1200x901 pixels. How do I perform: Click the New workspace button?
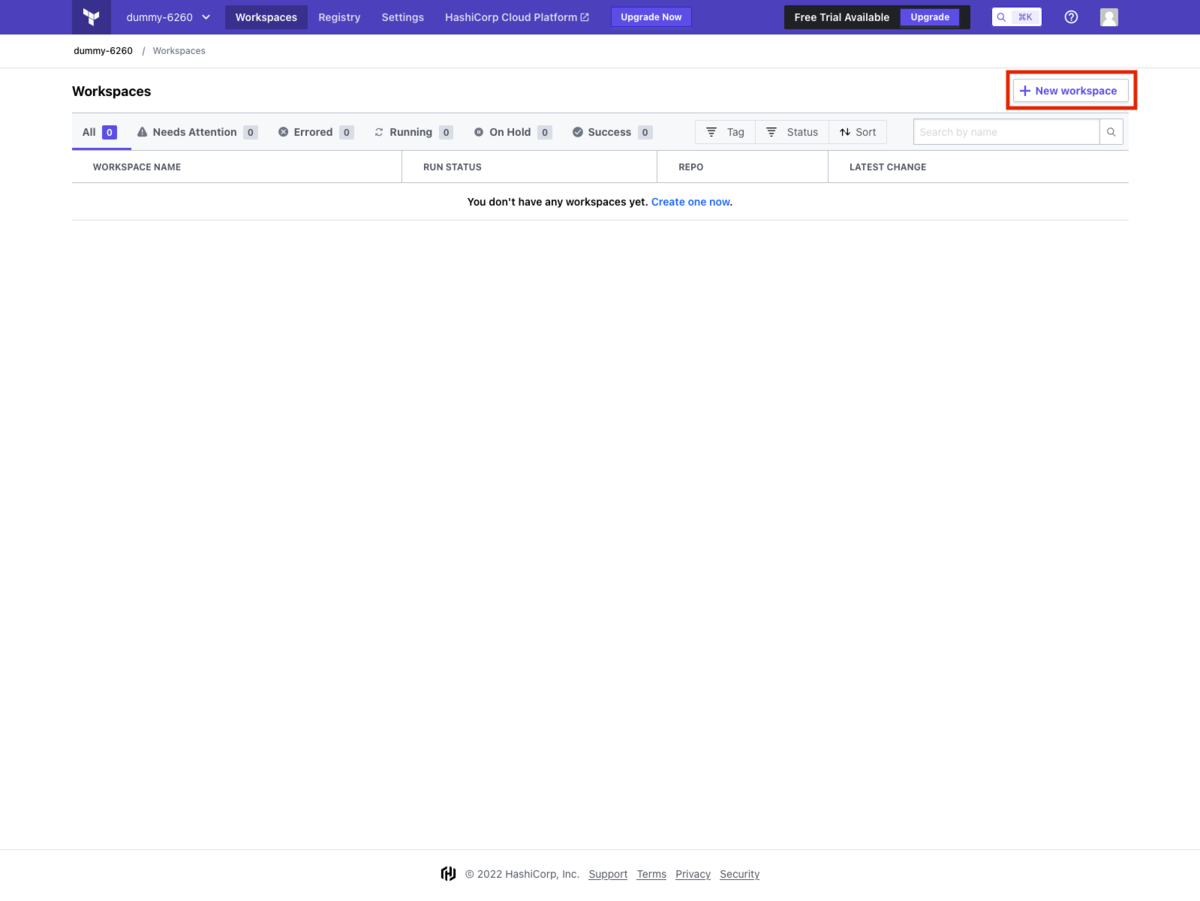(x=1071, y=91)
